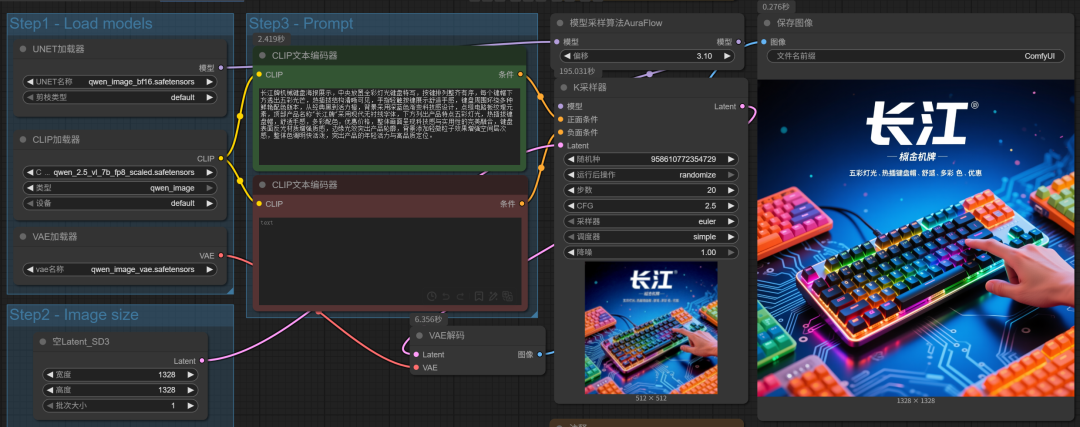The image size is (1080, 427).
Task: Click the VAE output port of VAE加载器
Action: (x=220, y=256)
